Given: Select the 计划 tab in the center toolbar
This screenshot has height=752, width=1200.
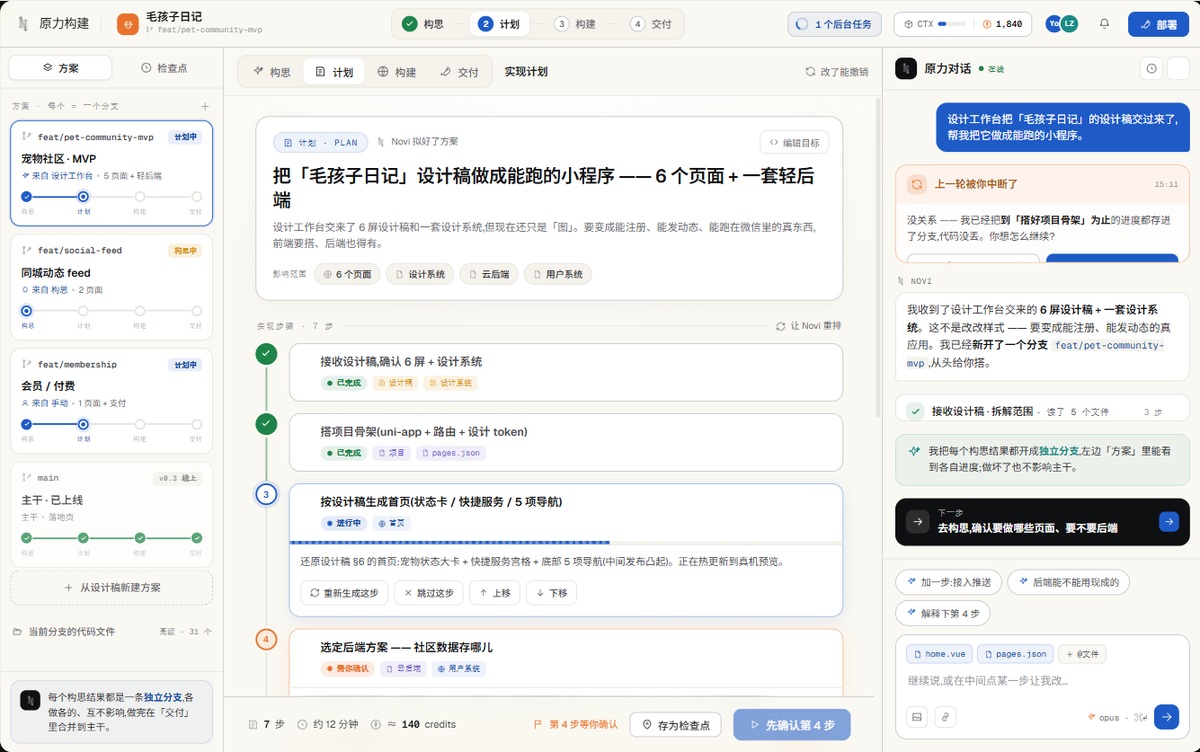Looking at the screenshot, I should (x=334, y=72).
